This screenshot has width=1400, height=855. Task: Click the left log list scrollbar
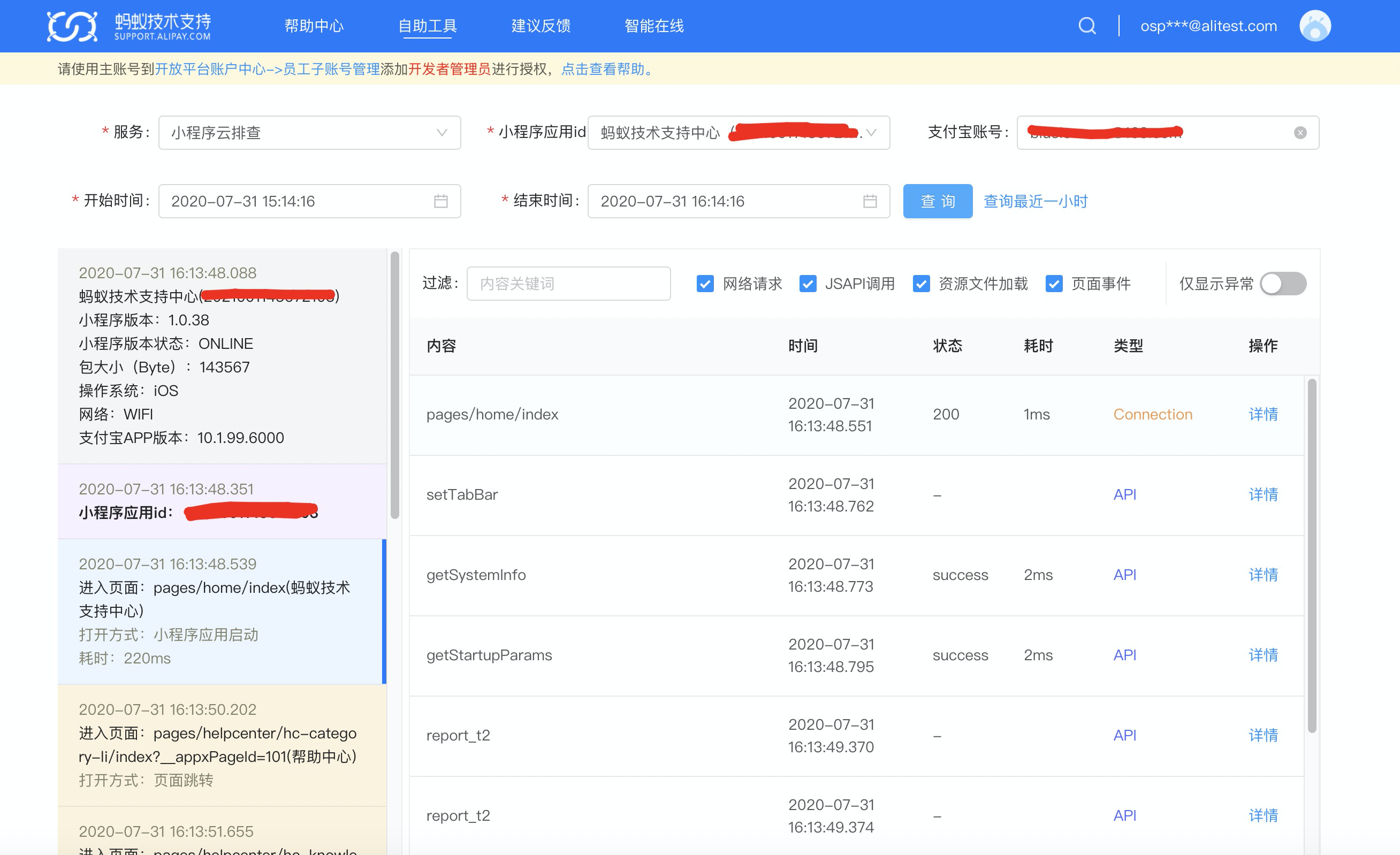point(395,385)
